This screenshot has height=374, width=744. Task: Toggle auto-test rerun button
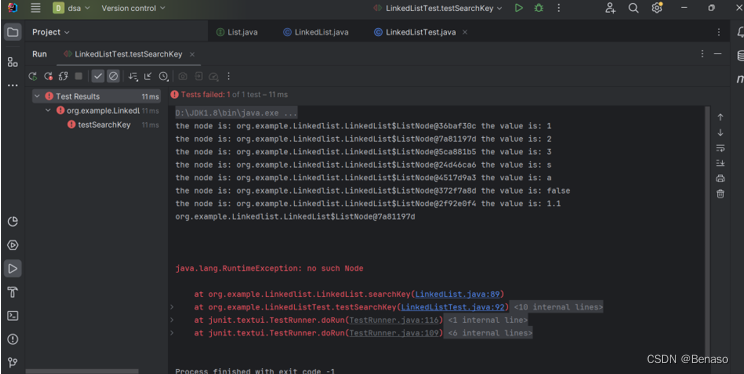point(63,76)
